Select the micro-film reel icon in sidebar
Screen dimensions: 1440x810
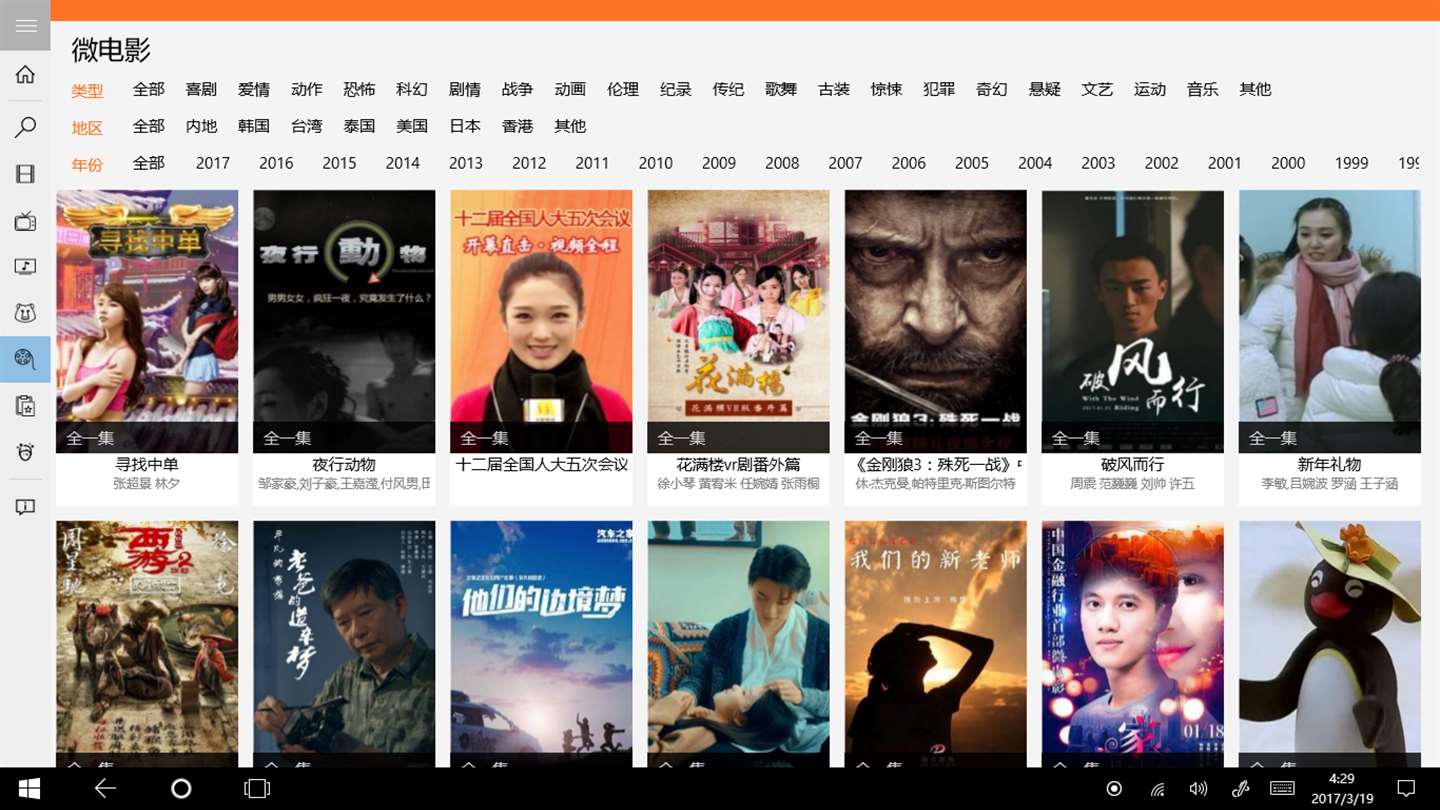pyautogui.click(x=25, y=359)
